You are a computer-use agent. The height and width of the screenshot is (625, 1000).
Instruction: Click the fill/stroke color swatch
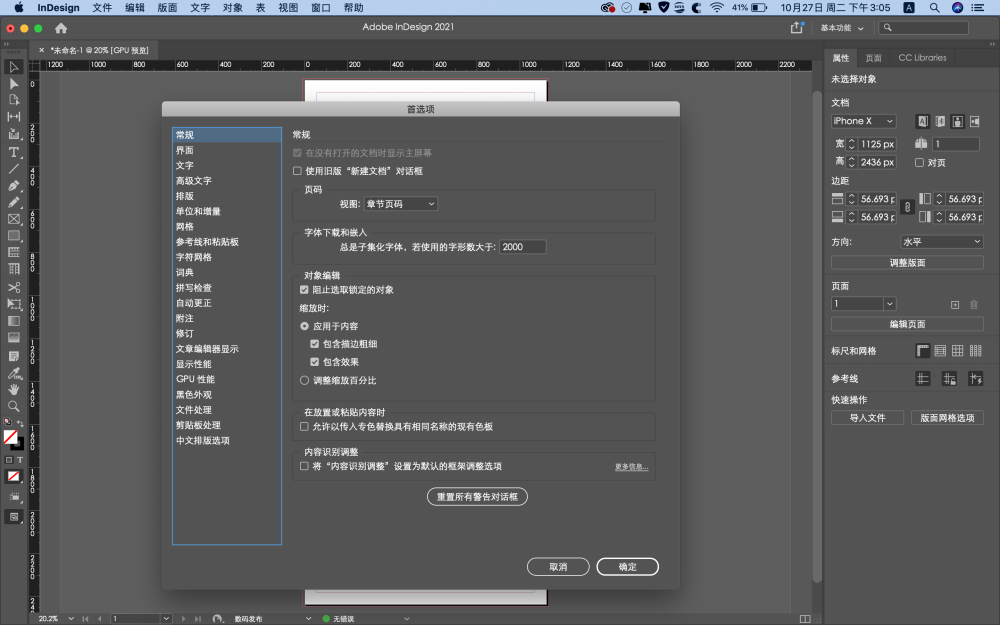tap(11, 437)
